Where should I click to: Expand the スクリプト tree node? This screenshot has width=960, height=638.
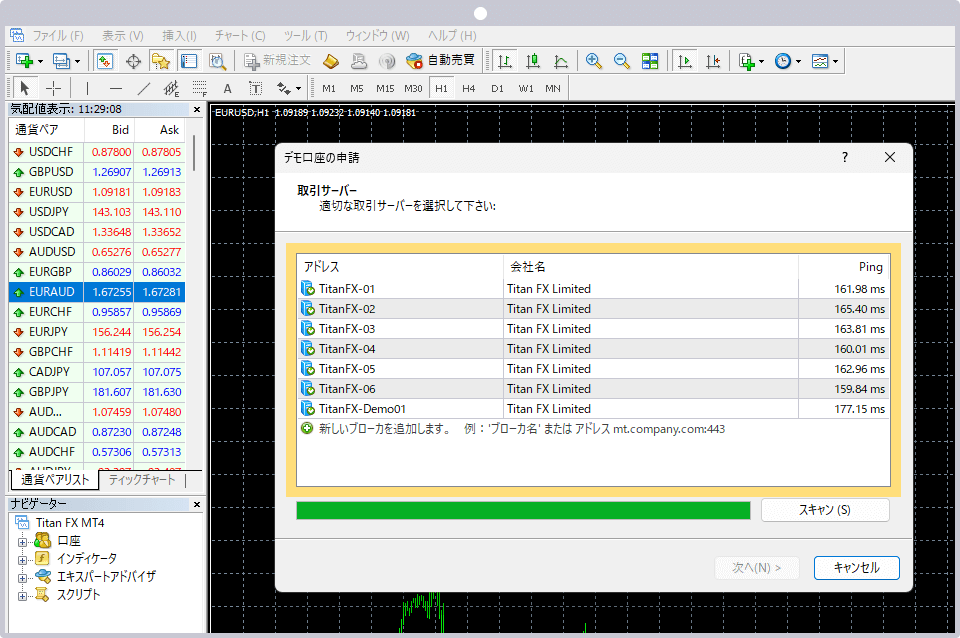[x=23, y=596]
